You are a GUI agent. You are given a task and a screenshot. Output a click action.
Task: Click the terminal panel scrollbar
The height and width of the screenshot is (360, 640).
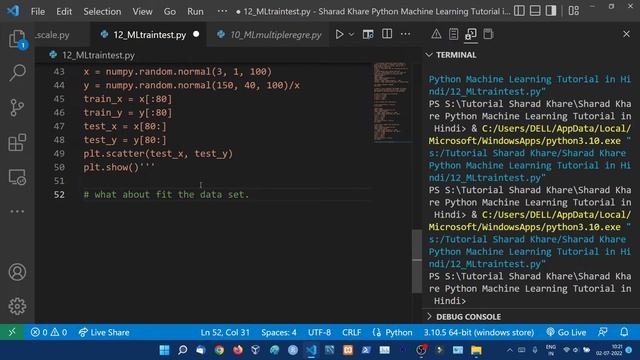(417, 261)
